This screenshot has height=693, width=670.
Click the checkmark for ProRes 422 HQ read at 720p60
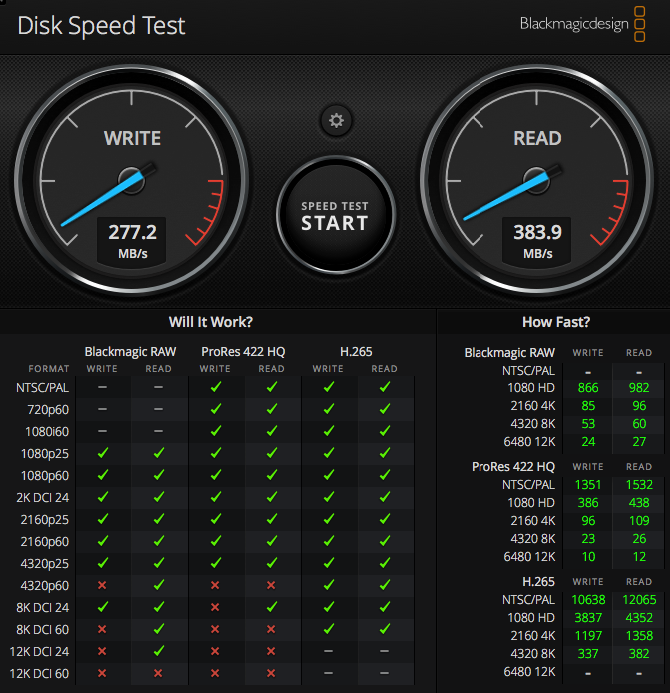[272, 409]
